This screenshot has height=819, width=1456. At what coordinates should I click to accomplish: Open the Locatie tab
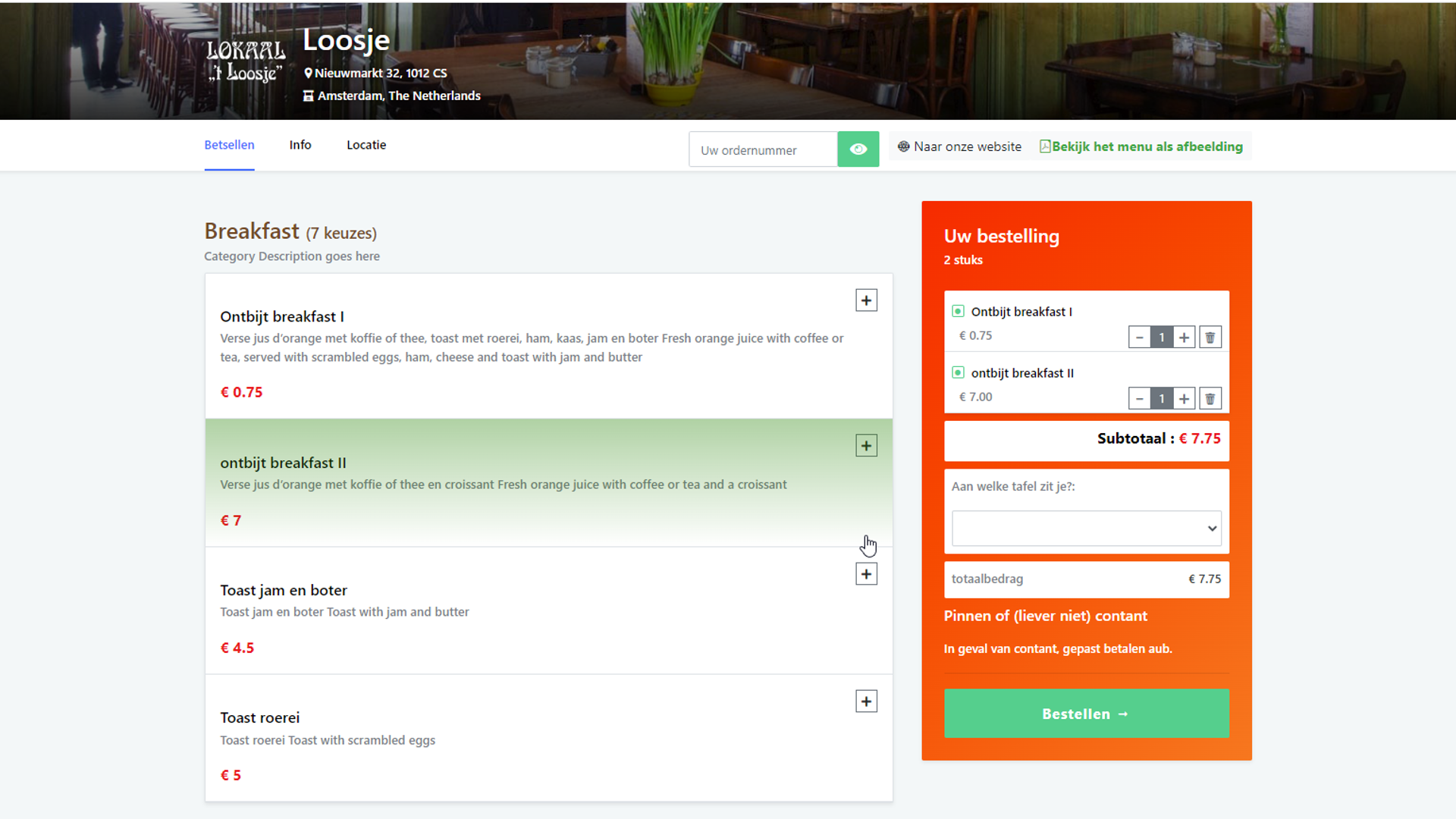point(366,145)
